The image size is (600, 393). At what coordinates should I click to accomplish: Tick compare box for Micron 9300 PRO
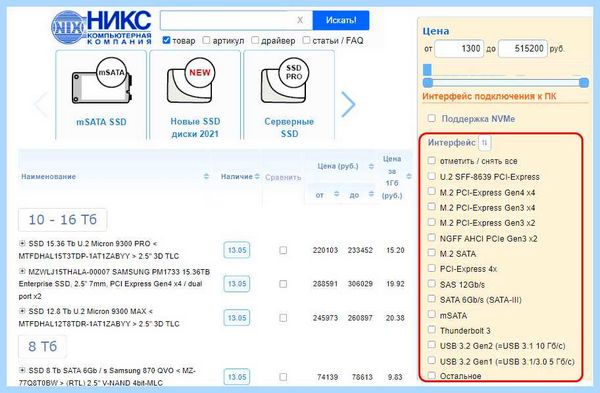pos(283,250)
